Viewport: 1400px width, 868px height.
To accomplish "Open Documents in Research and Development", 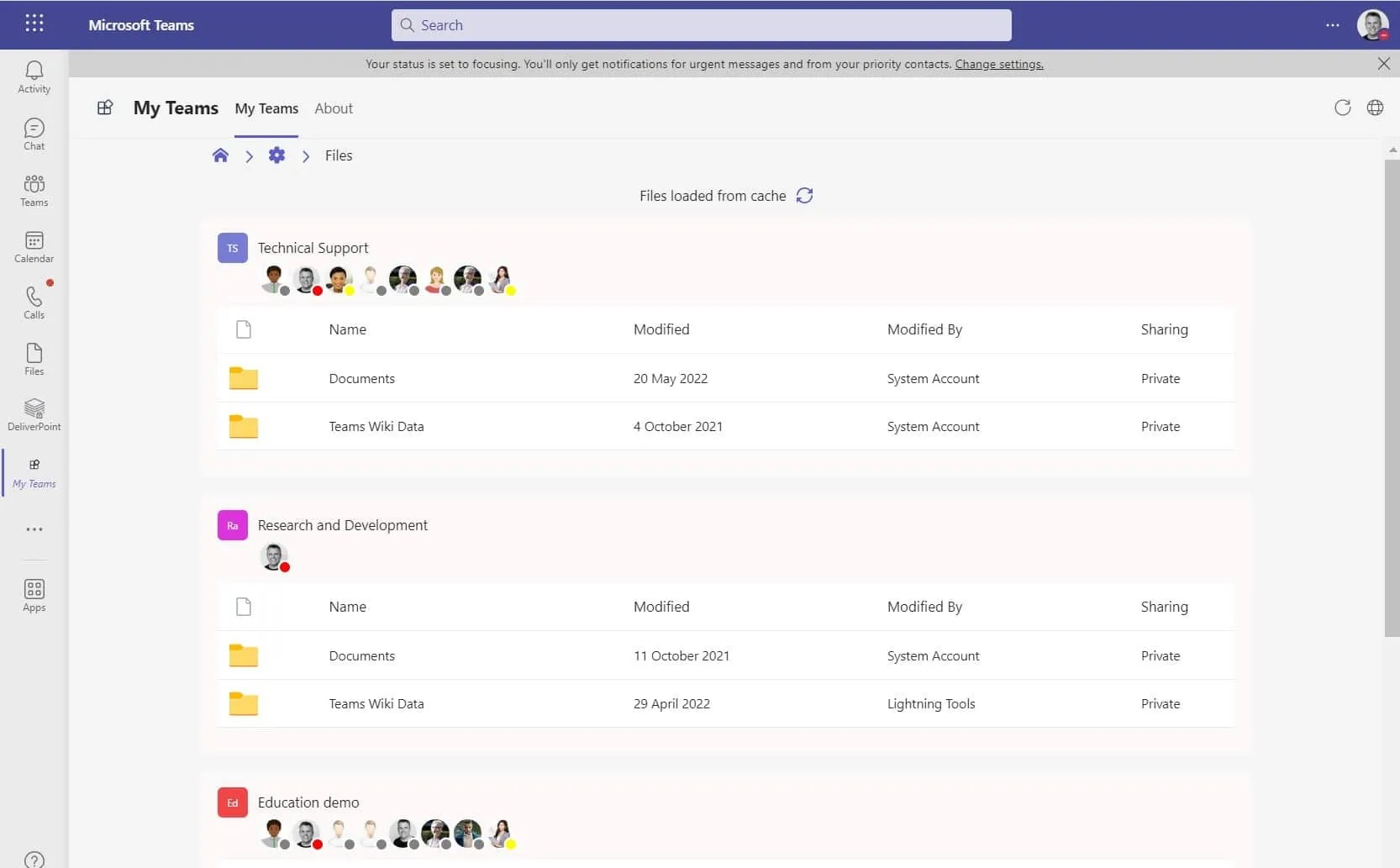I will 362,656.
